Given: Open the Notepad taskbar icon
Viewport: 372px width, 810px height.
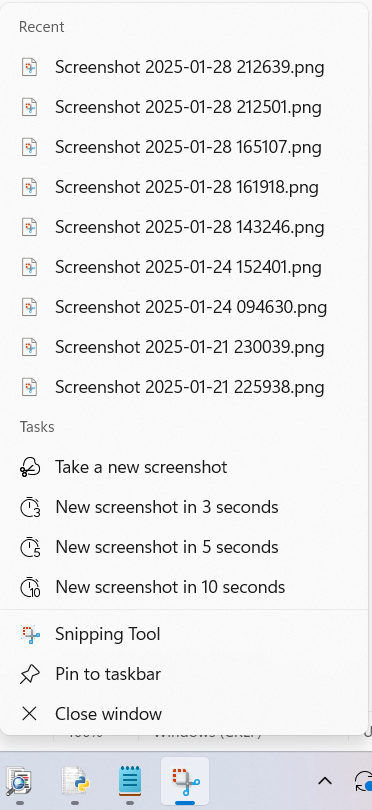Looking at the screenshot, I should coord(130,781).
